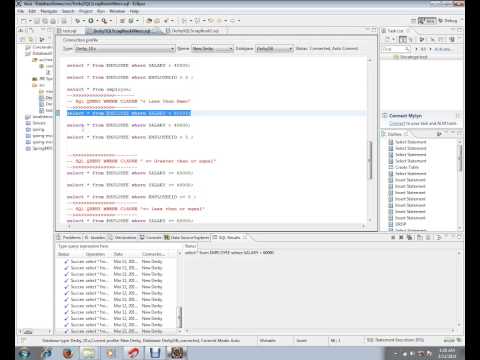
Task: Select the first Insert Statement in Outline
Action: [407, 180]
